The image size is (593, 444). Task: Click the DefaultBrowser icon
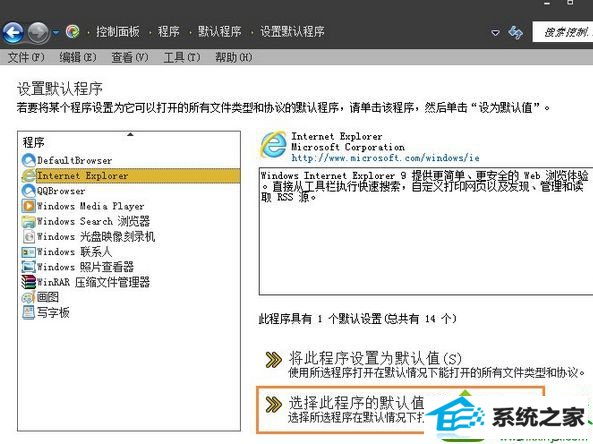[x=28, y=160]
